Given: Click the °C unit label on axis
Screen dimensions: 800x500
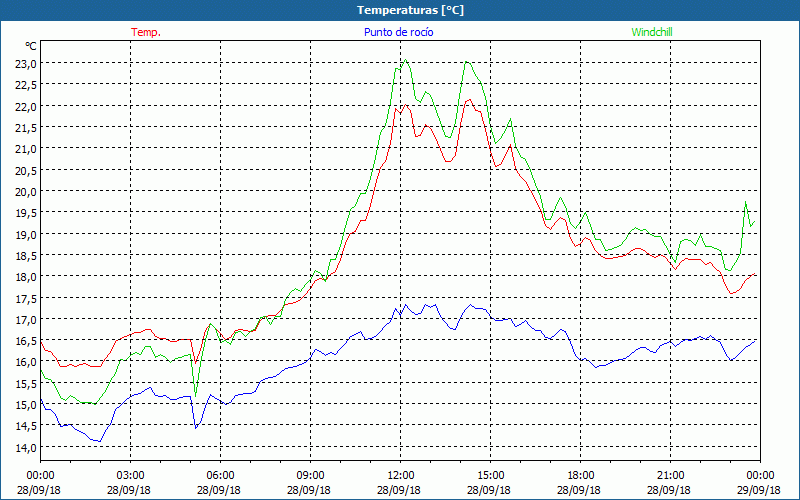Looking at the screenshot, I should point(31,46).
